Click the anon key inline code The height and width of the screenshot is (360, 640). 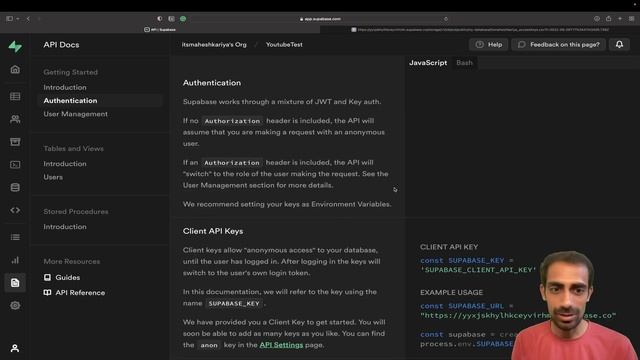point(209,345)
